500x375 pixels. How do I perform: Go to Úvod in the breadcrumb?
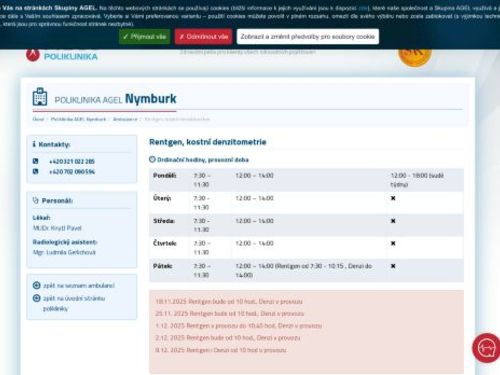pyautogui.click(x=38, y=119)
